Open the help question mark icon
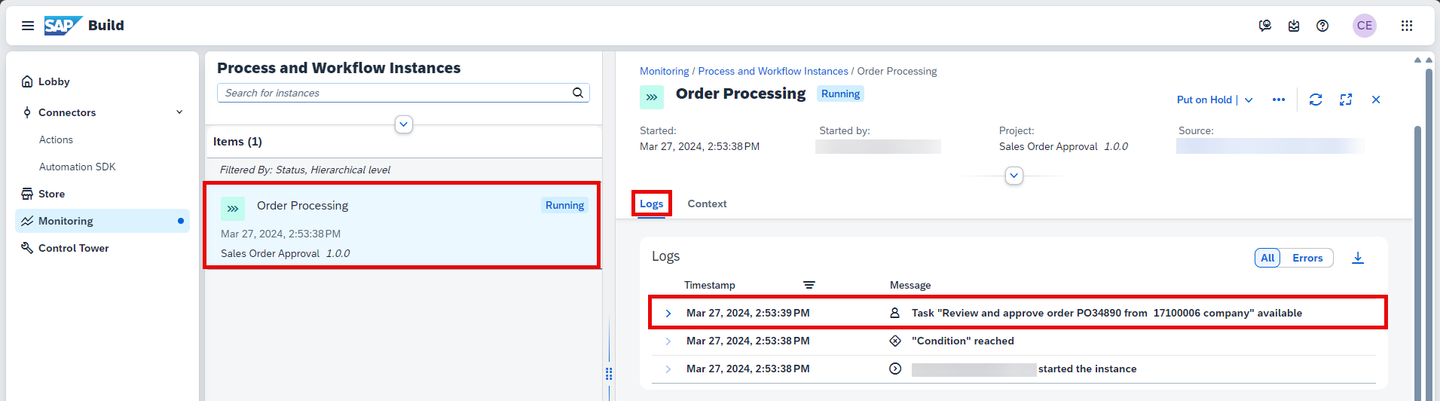 pyautogui.click(x=1322, y=25)
